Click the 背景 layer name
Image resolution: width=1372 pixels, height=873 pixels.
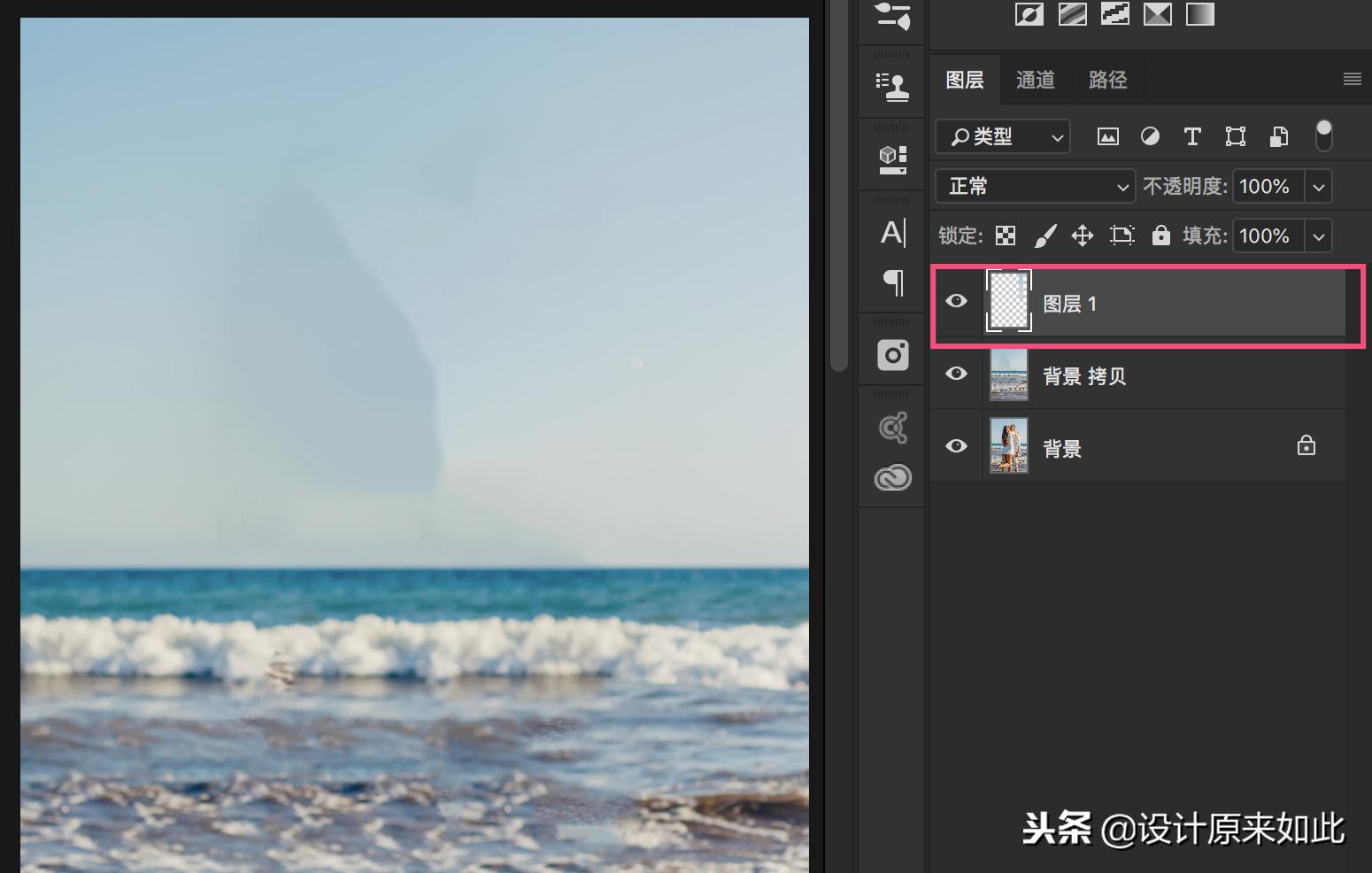click(1062, 449)
